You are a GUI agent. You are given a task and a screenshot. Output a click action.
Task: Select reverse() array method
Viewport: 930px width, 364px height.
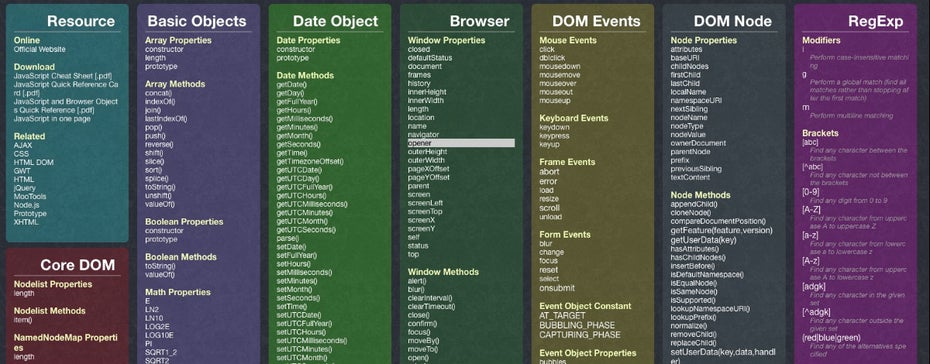[x=159, y=144]
